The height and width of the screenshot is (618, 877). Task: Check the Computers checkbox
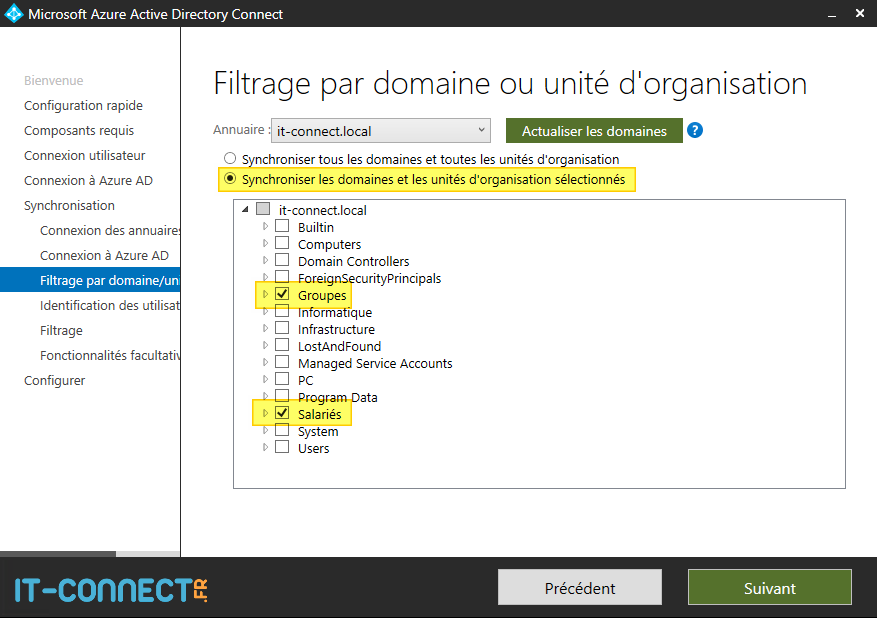[281, 244]
